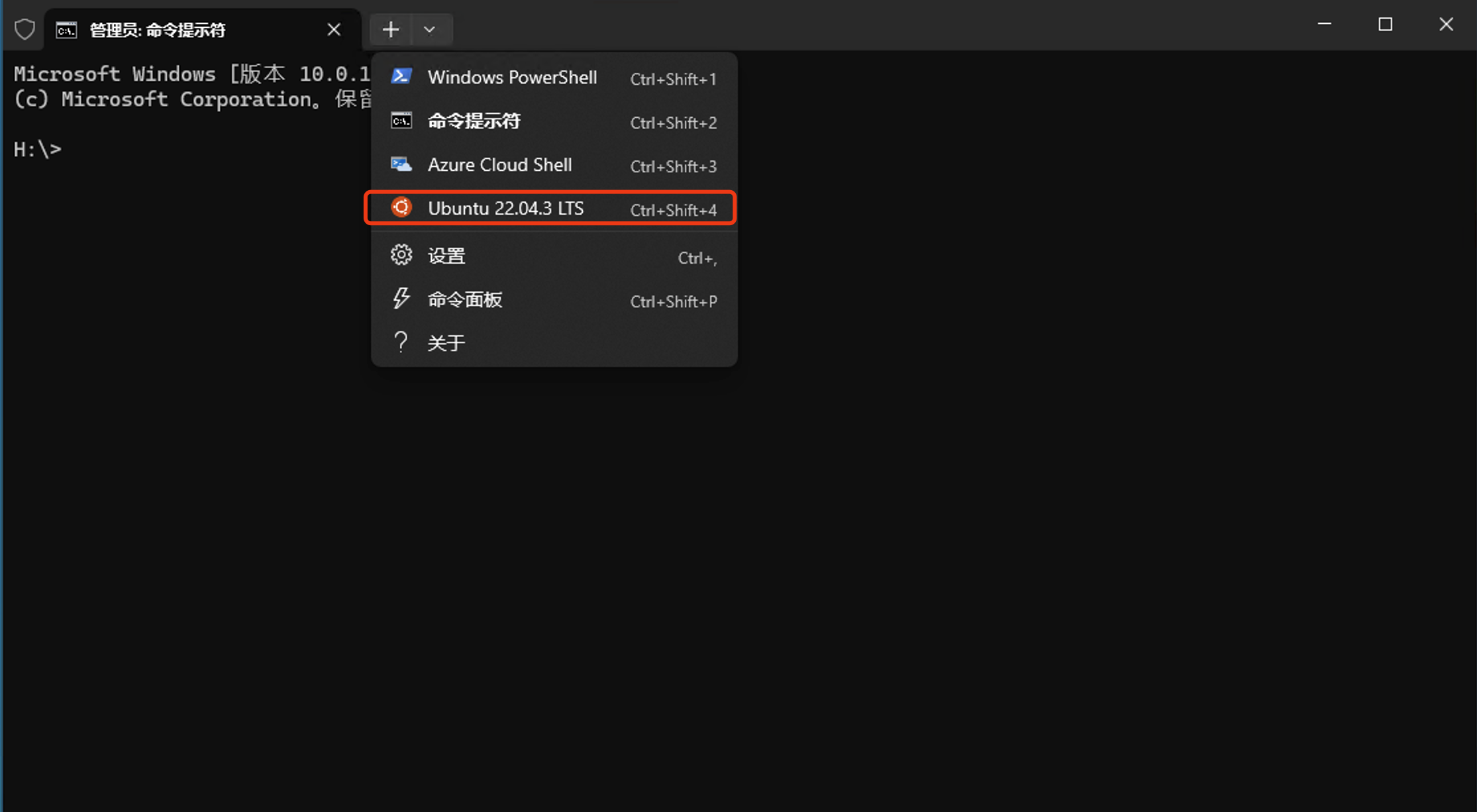Collapse the new-tab profile dropdown chevron
This screenshot has width=1477, height=812.
click(x=429, y=30)
